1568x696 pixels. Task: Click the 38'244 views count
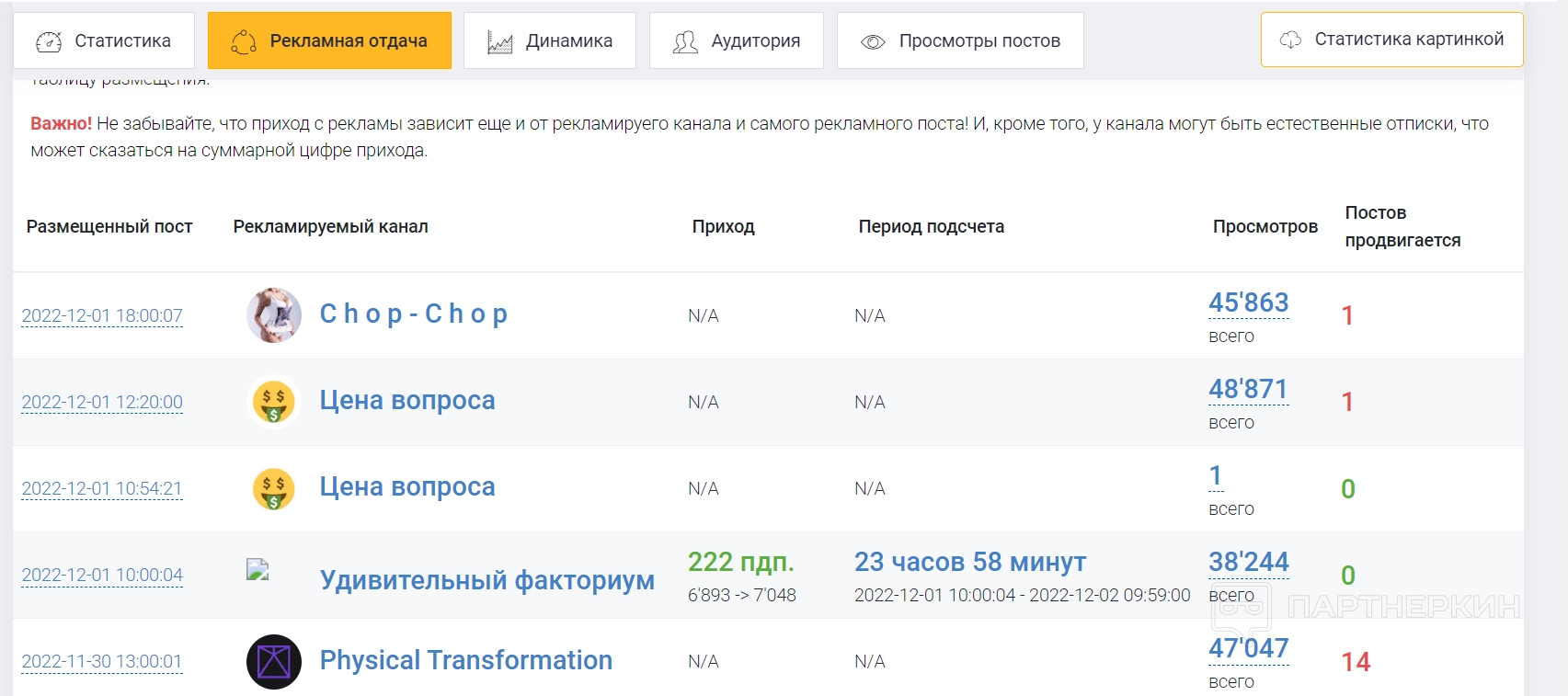(x=1248, y=563)
